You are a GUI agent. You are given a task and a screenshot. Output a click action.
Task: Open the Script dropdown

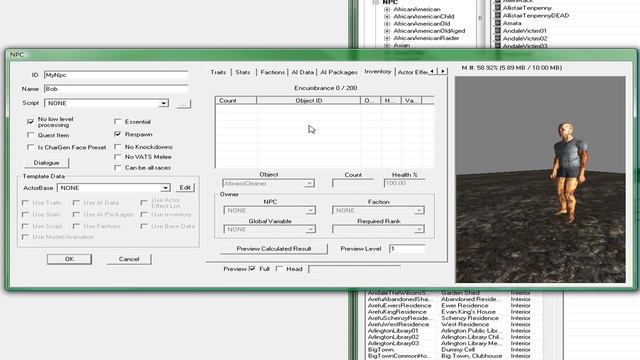click(164, 103)
